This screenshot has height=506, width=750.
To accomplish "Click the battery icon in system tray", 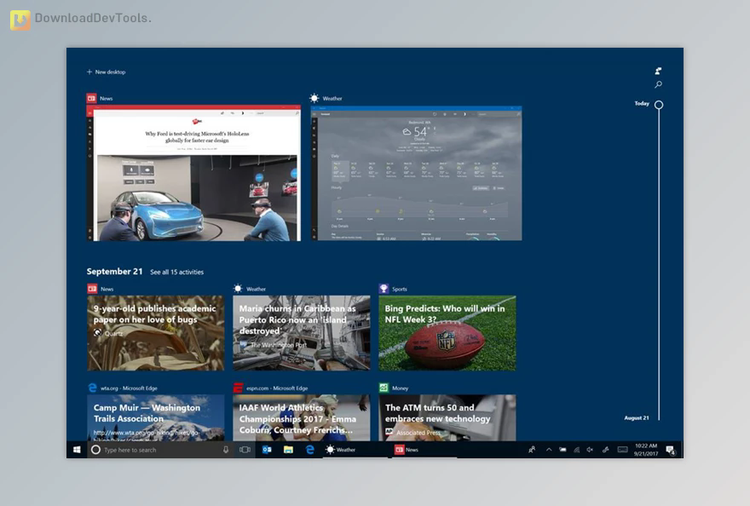I will pyautogui.click(x=563, y=450).
